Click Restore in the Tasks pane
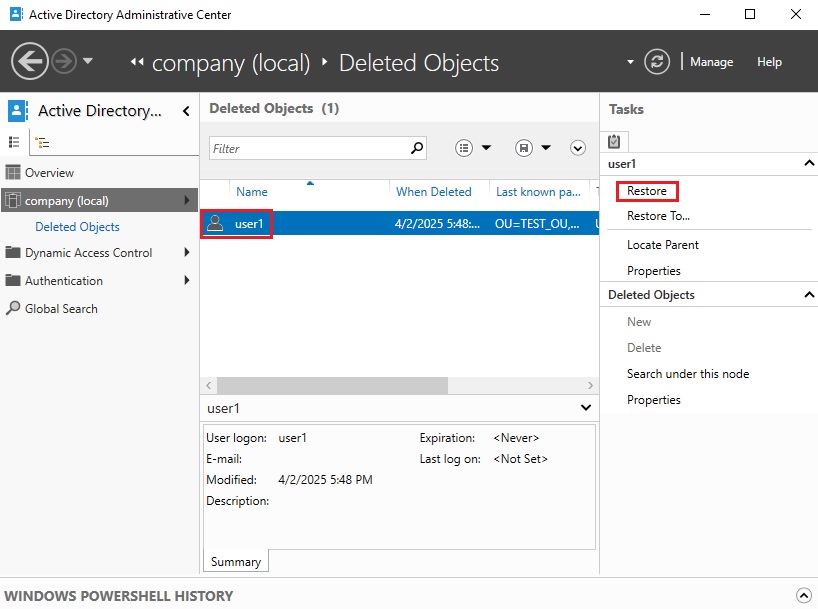This screenshot has height=609, width=818. 647,191
